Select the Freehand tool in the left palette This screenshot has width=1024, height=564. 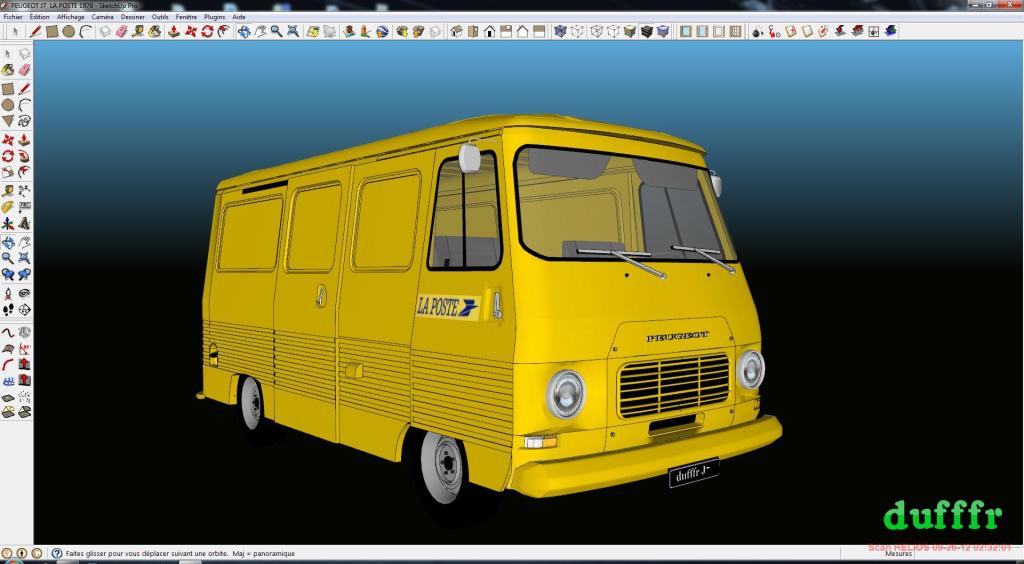tap(24, 121)
